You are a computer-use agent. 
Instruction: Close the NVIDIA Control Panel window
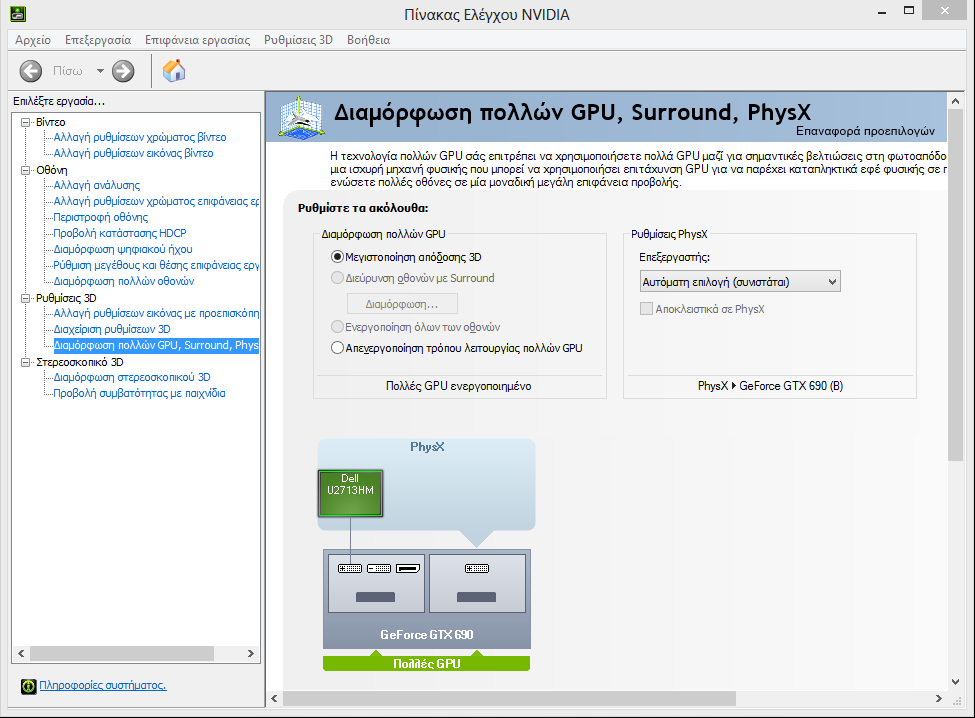tap(945, 11)
